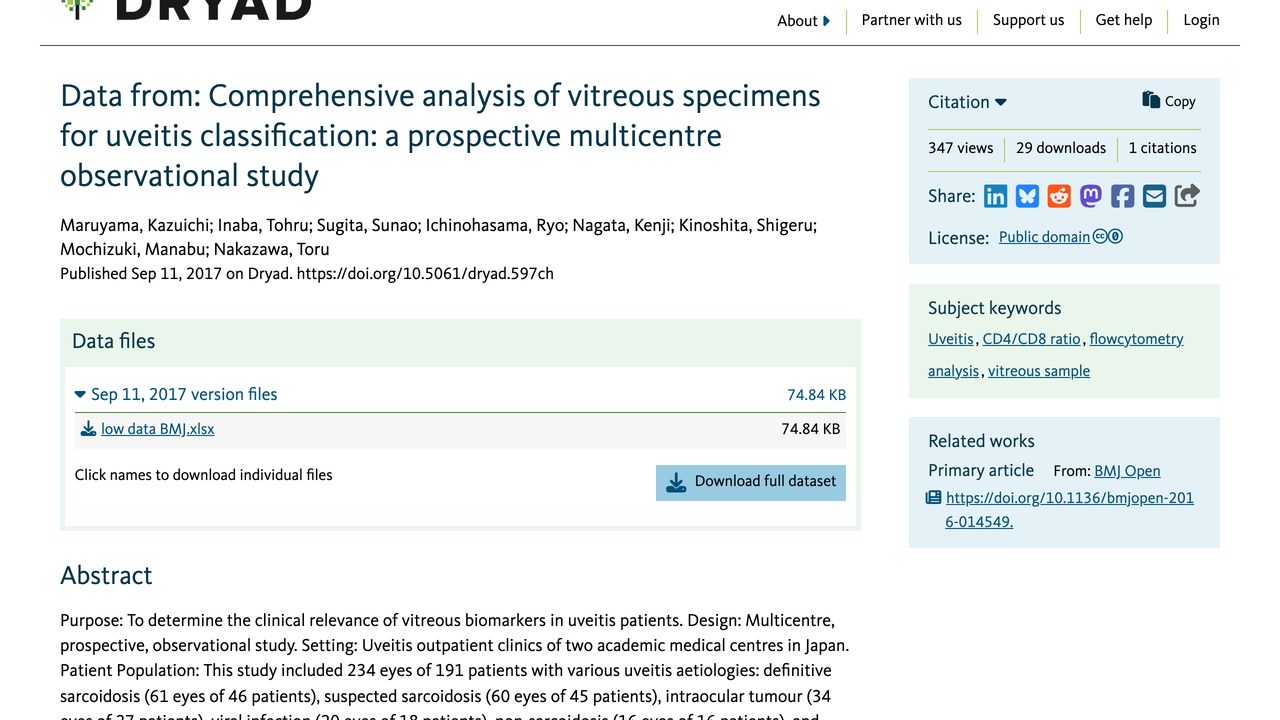Open the BMJ Open journal link
This screenshot has width=1280, height=720.
1127,471
